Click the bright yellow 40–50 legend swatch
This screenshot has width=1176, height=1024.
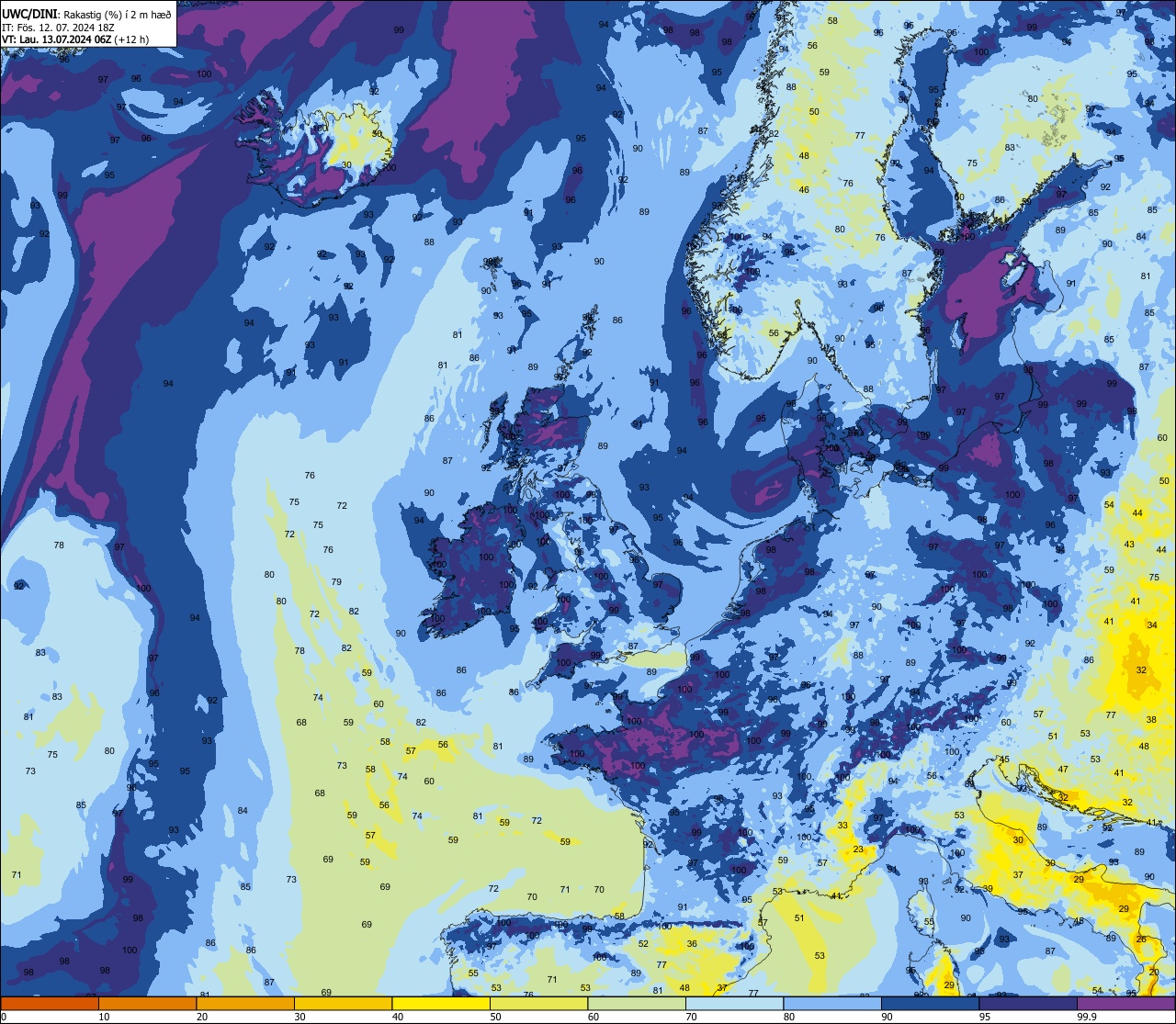click(x=441, y=1003)
